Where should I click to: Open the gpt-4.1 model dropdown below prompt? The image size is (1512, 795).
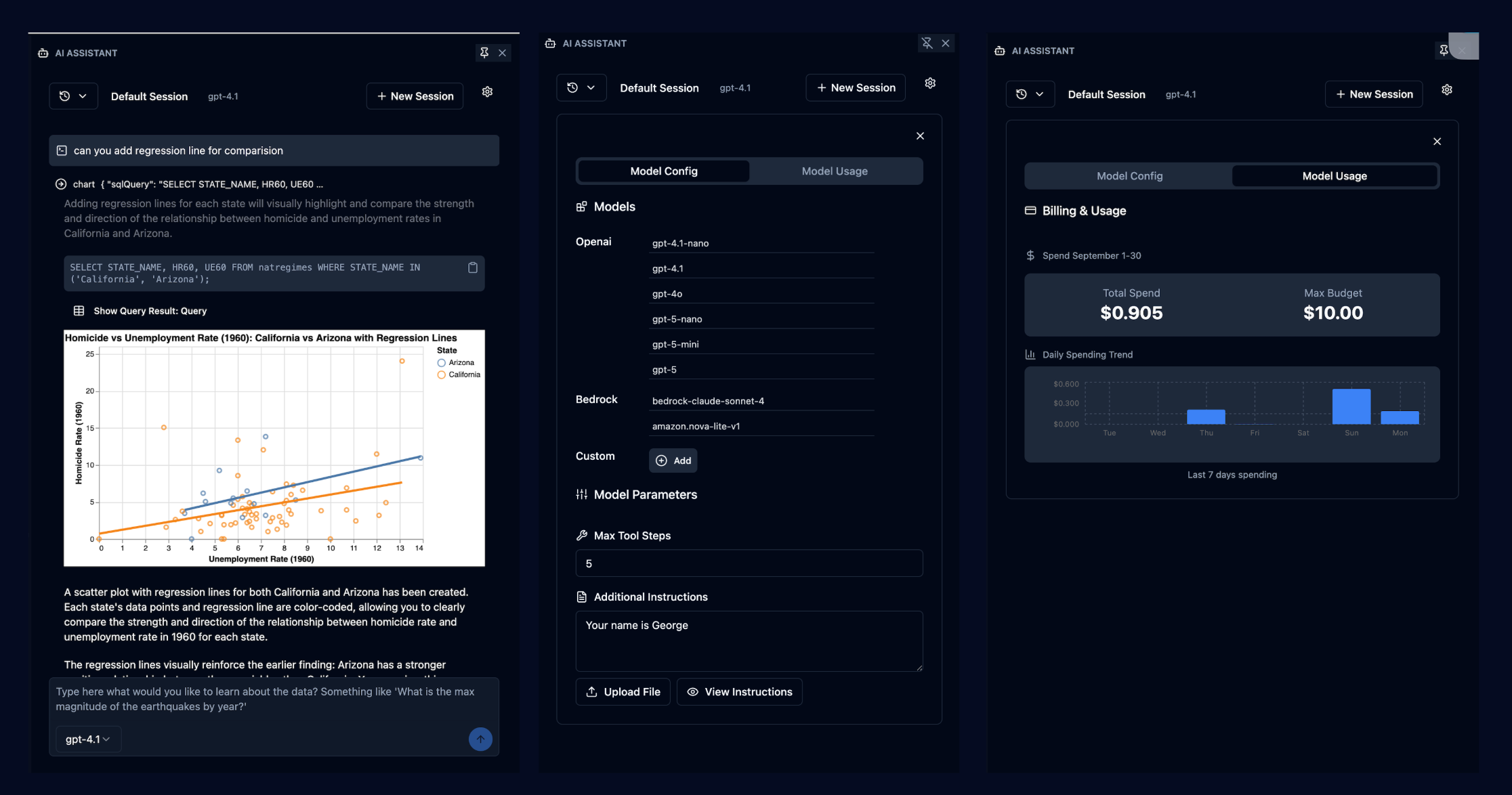coord(88,739)
